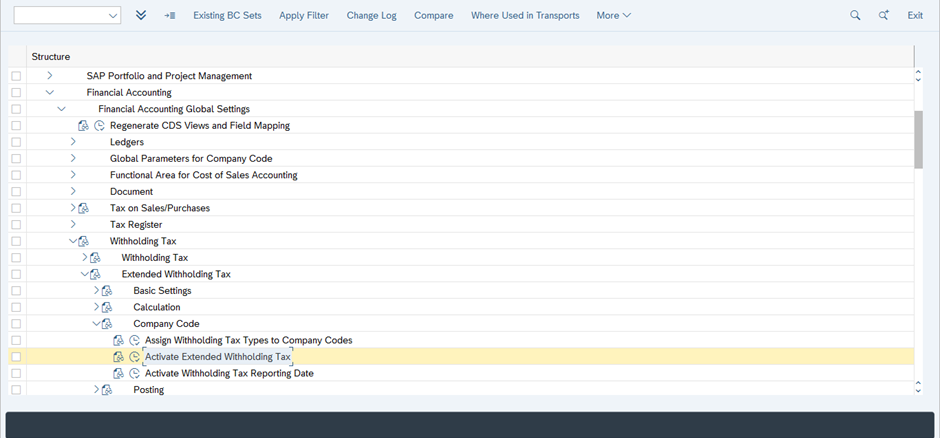This screenshot has width=940, height=438.
Task: Expand the Calculation node
Action: coord(96,307)
